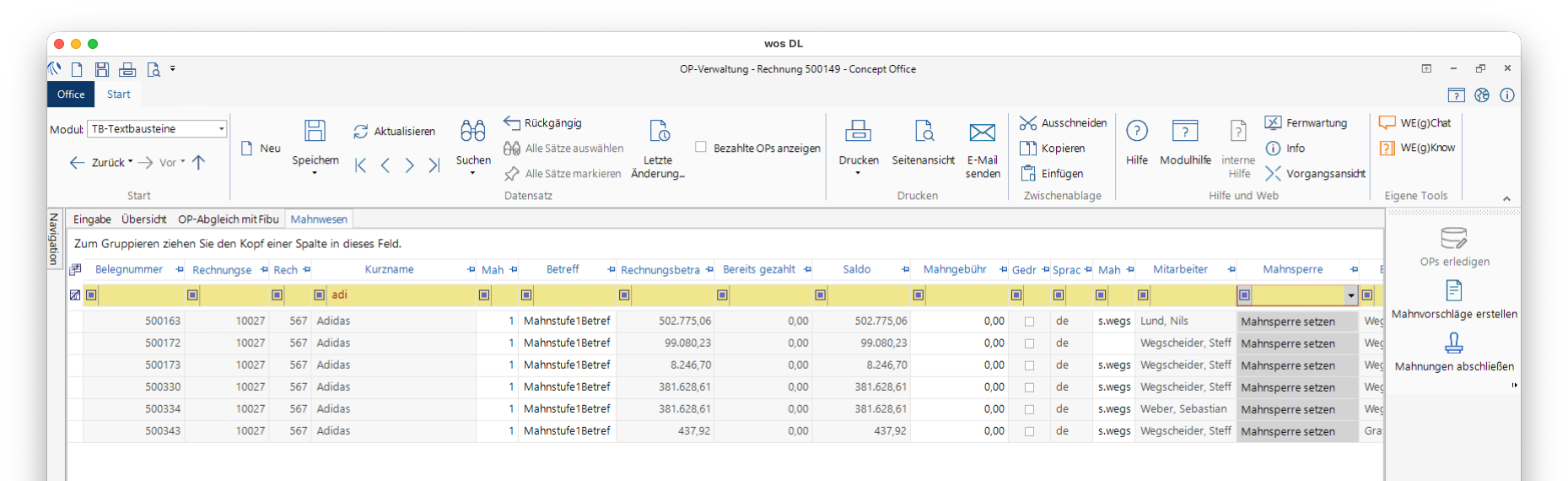Enable Bezahlte OPs anzeigen checkbox
Image resolution: width=1568 pixels, height=481 pixels.
pyautogui.click(x=701, y=147)
